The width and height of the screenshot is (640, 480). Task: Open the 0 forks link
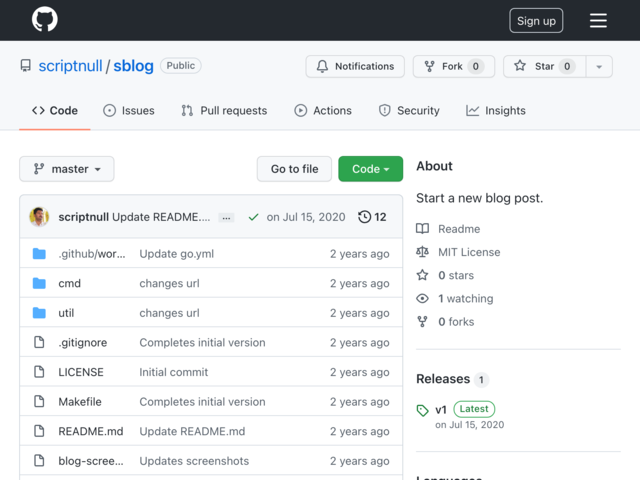click(456, 322)
